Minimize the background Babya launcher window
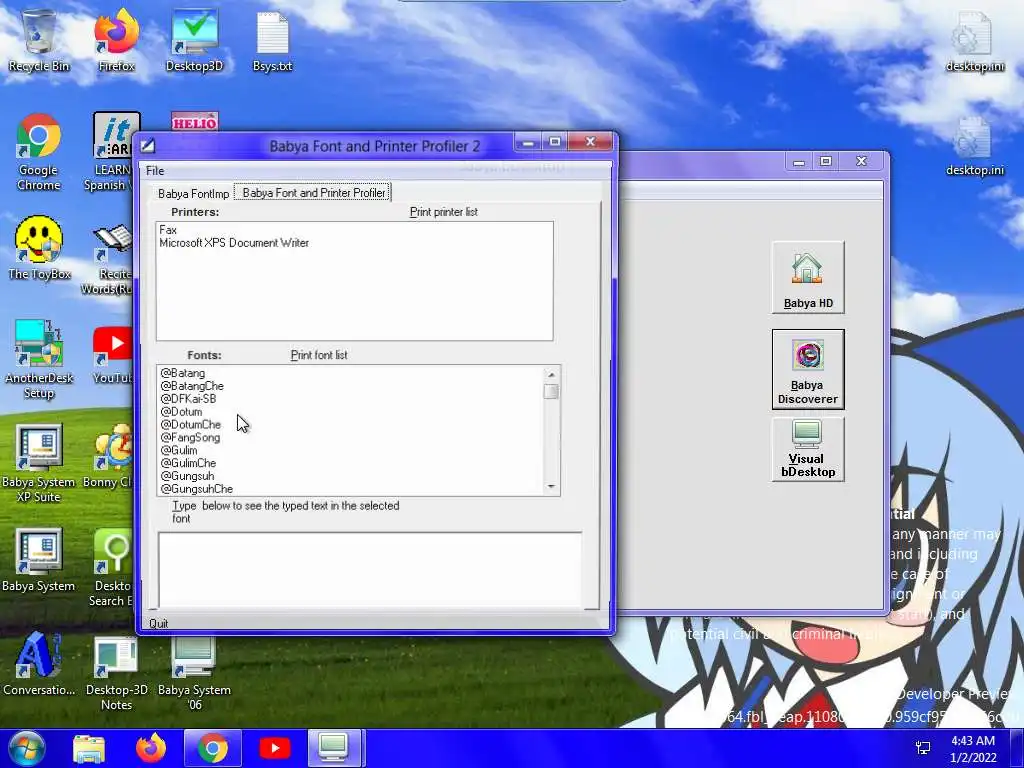 pyautogui.click(x=799, y=162)
